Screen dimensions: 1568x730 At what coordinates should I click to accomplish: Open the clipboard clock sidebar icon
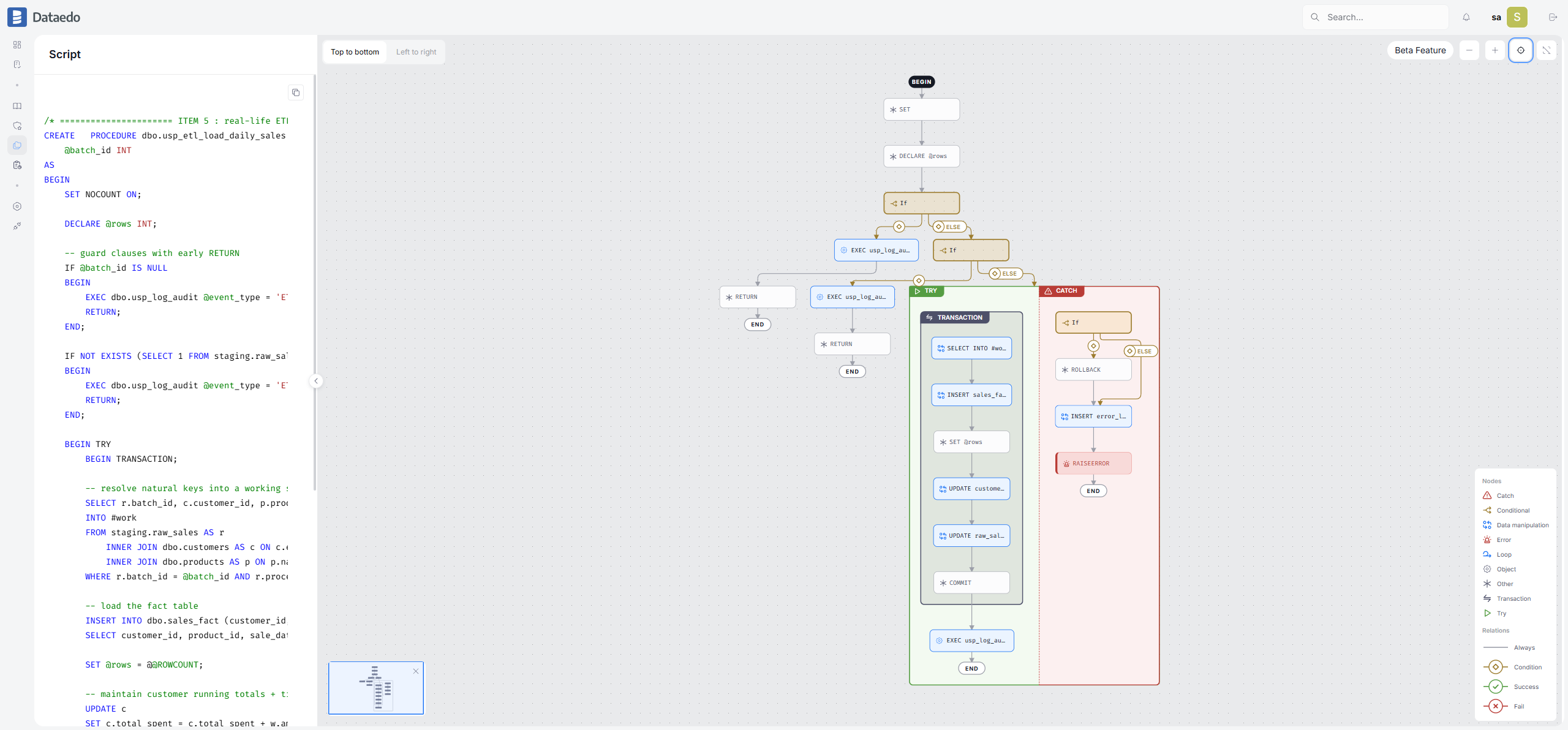tap(17, 165)
